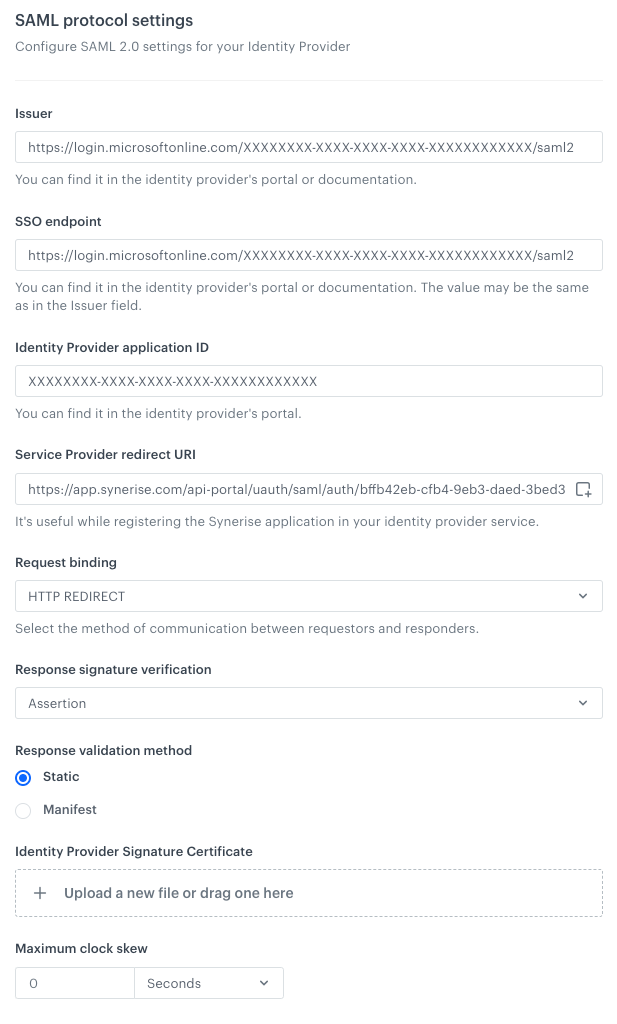
Task: Click the Maximum clock skew value field
Action: (x=74, y=983)
